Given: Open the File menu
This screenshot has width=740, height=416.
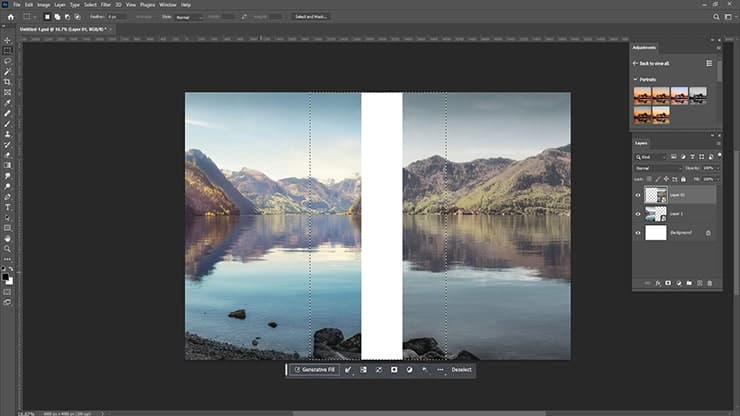Looking at the screenshot, I should coord(17,5).
